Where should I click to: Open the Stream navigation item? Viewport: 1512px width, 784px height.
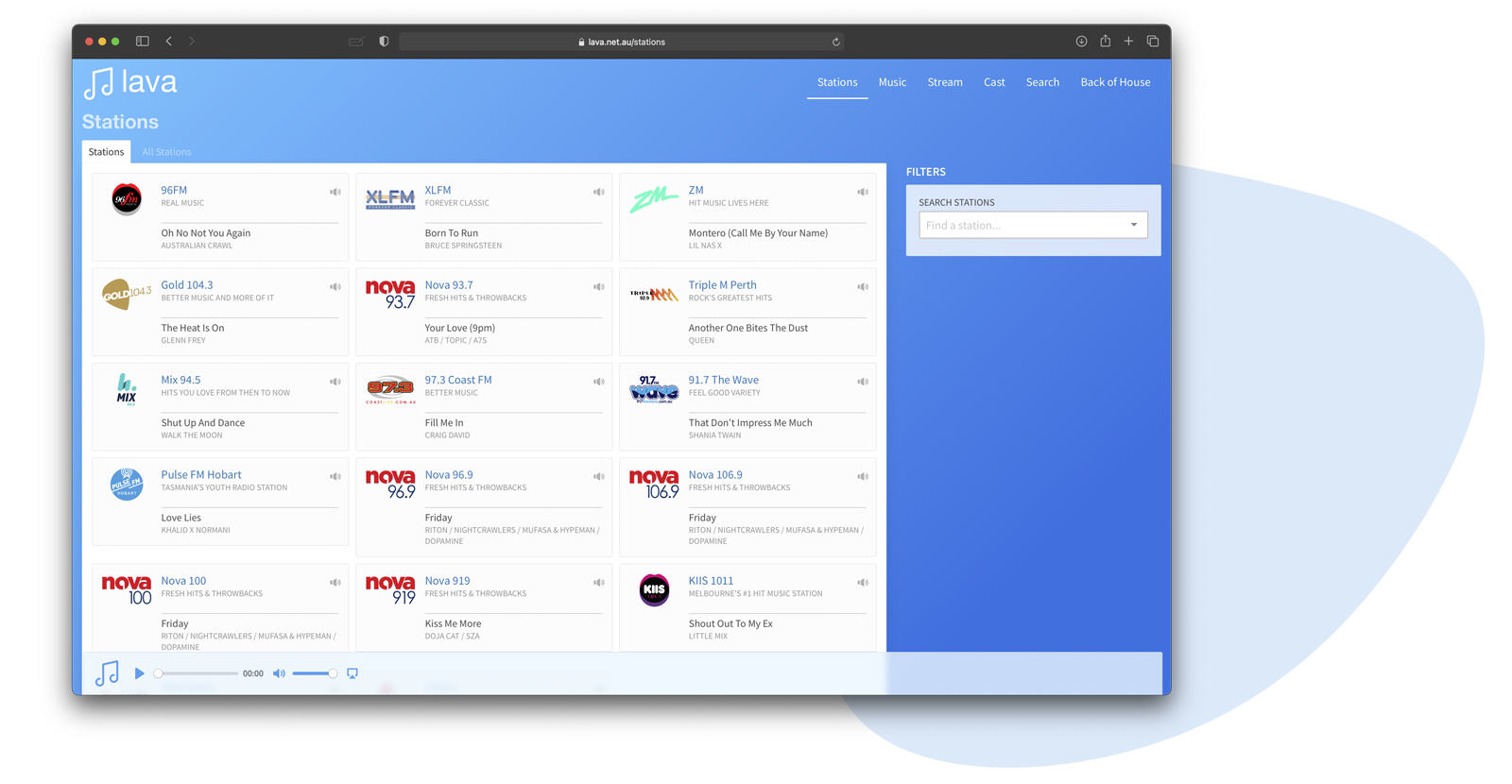point(945,82)
